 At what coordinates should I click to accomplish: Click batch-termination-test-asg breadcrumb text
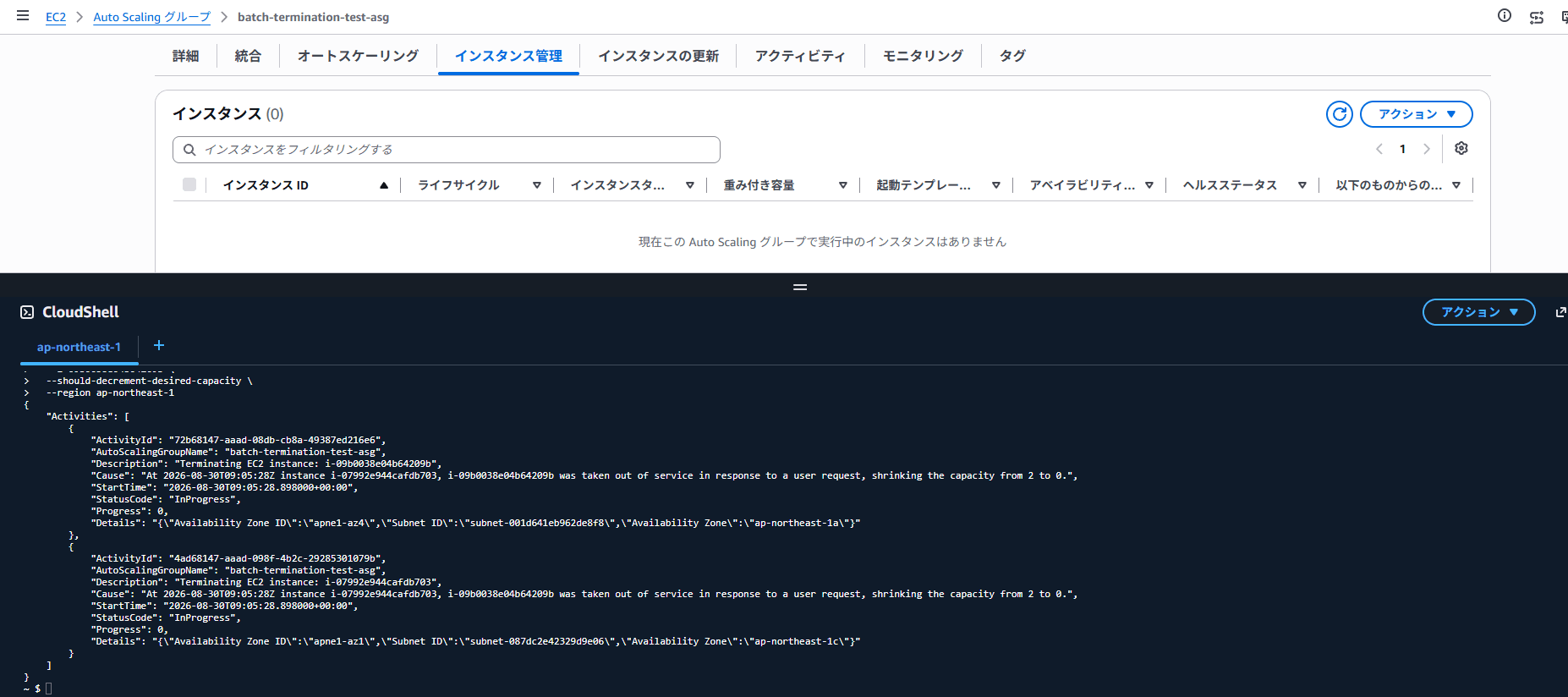(313, 17)
